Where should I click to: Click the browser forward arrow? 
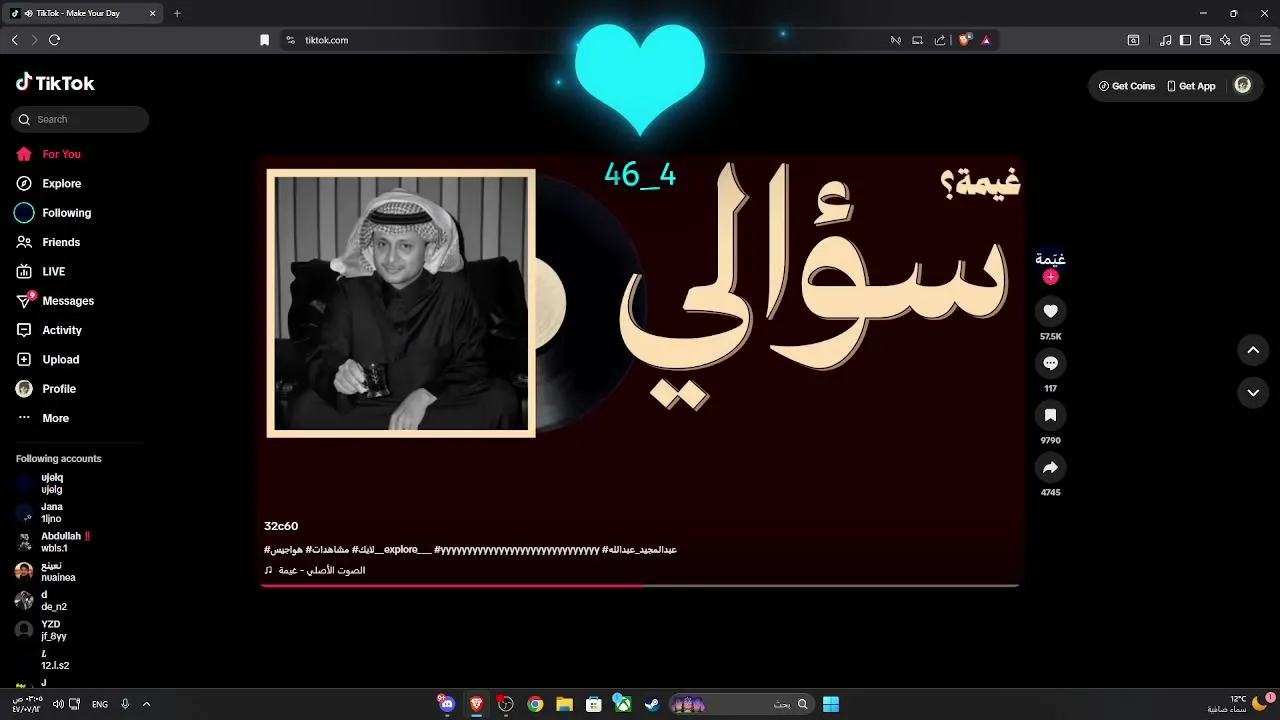[34, 40]
